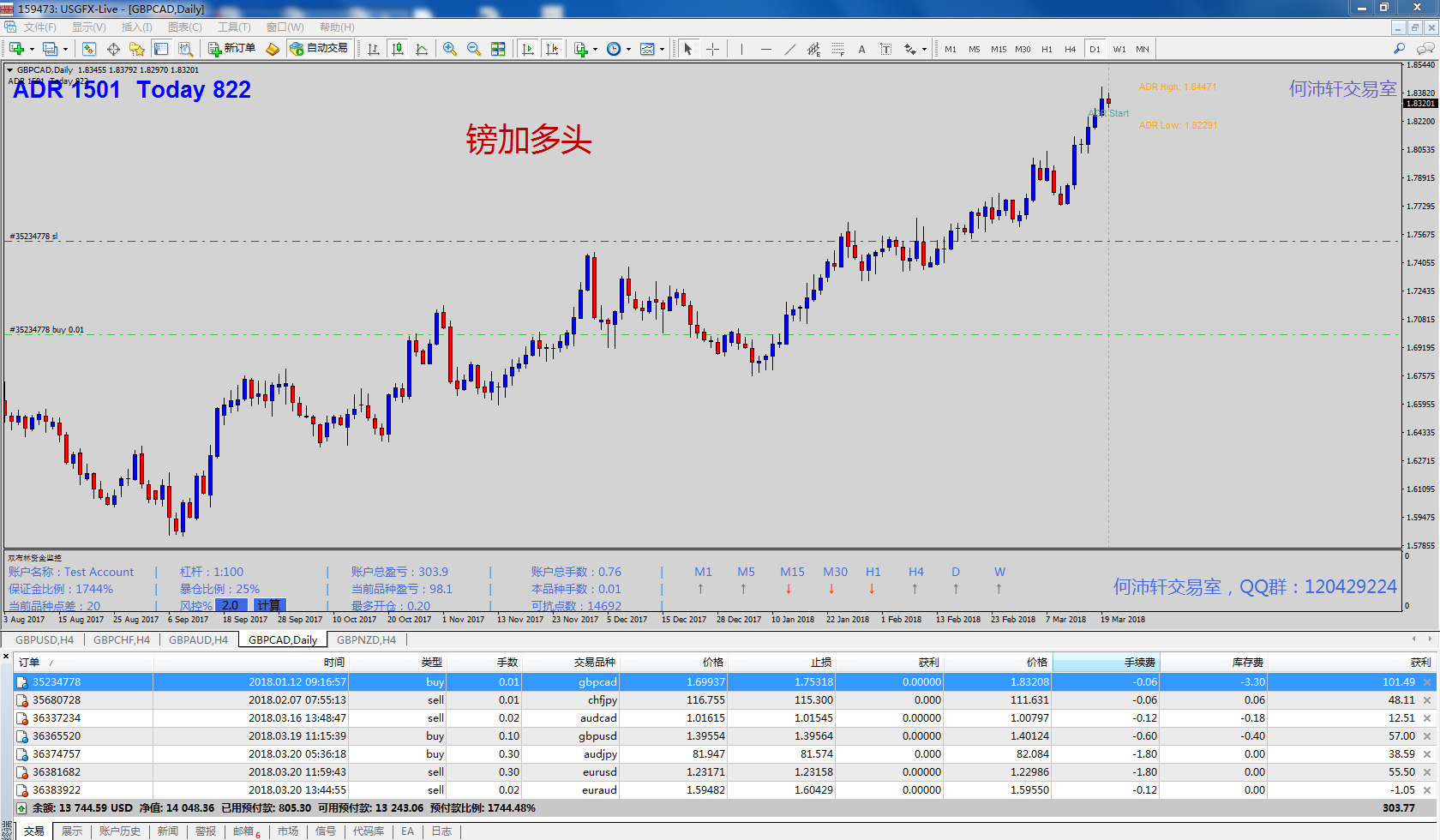
Task: Switch chart to candlesticks type
Action: click(398, 49)
